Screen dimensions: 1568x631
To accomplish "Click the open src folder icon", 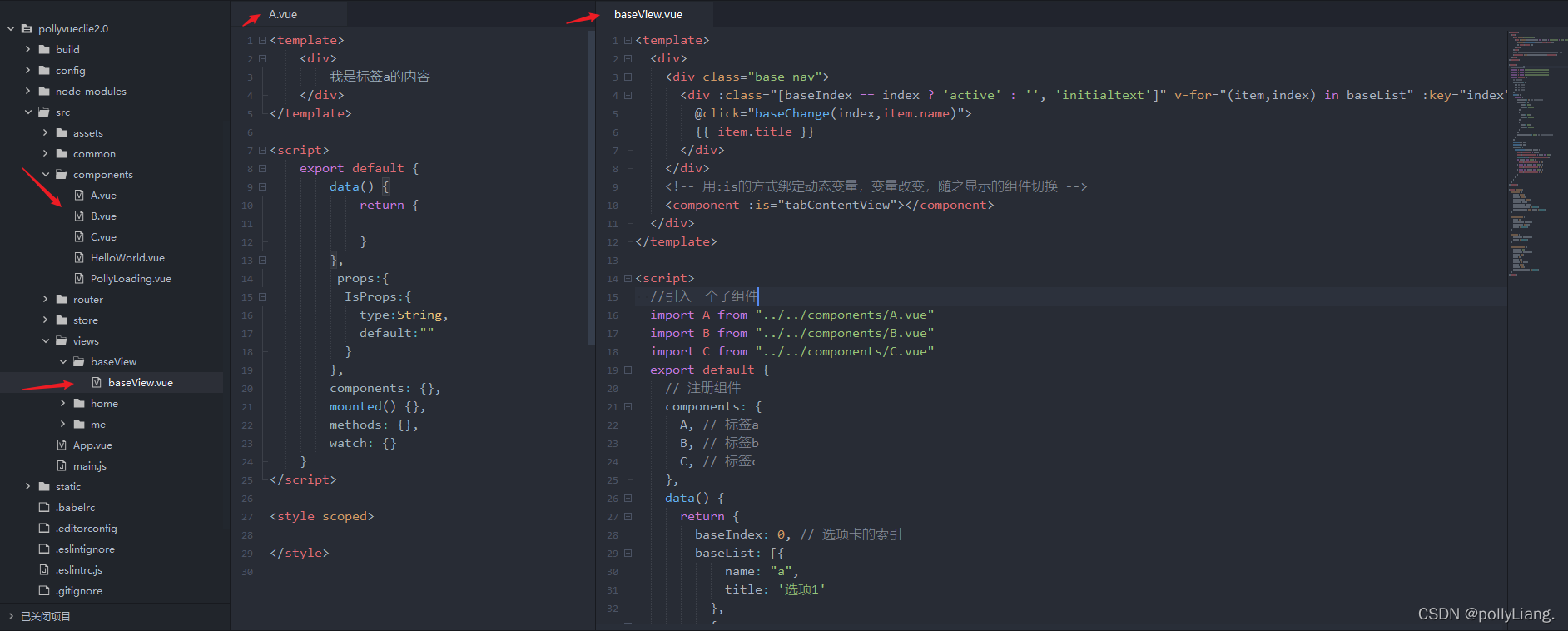I will click(x=44, y=112).
